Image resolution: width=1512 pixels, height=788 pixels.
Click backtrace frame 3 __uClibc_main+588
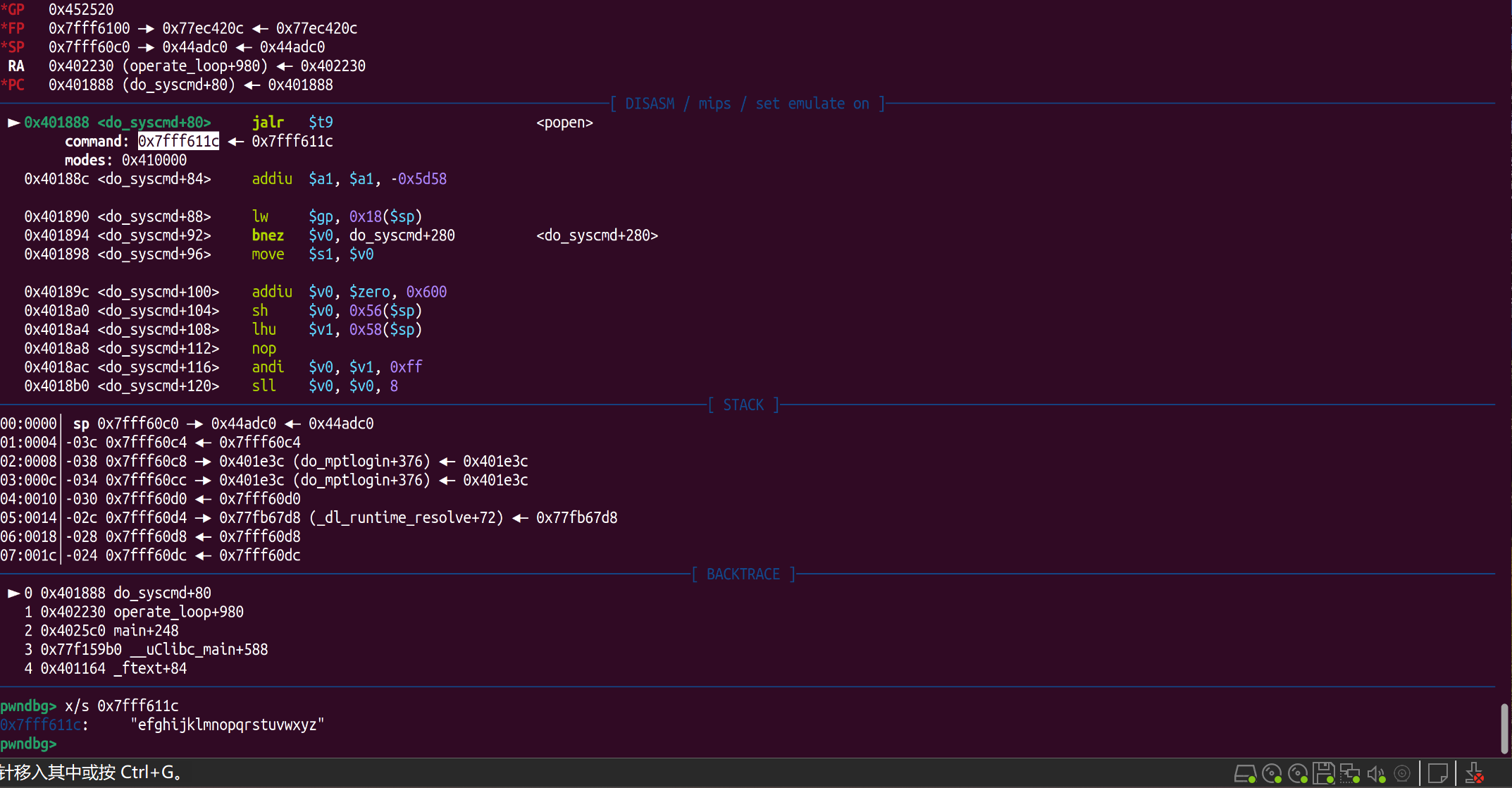pyautogui.click(x=146, y=649)
